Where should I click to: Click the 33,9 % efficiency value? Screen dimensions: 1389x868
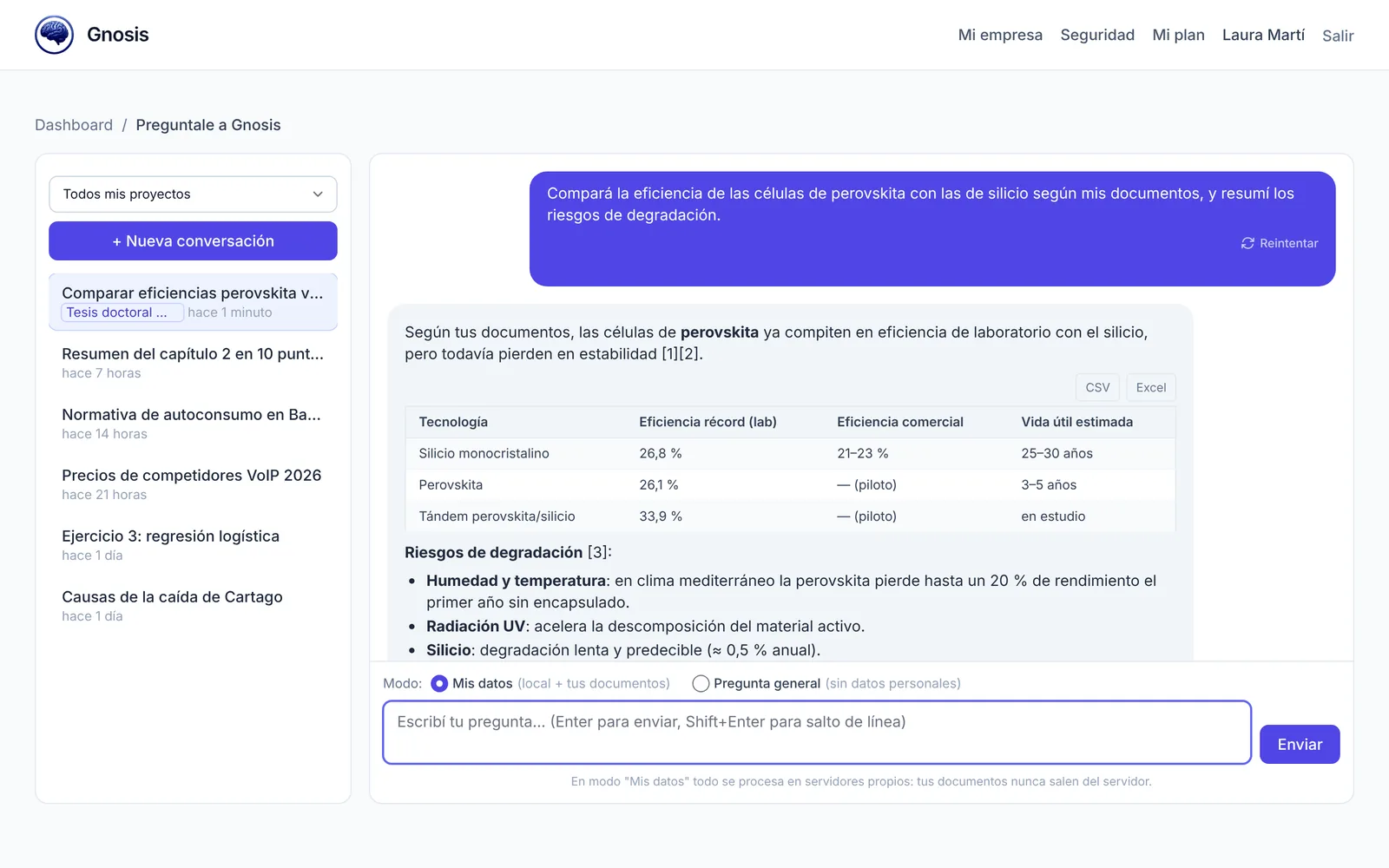tap(661, 516)
